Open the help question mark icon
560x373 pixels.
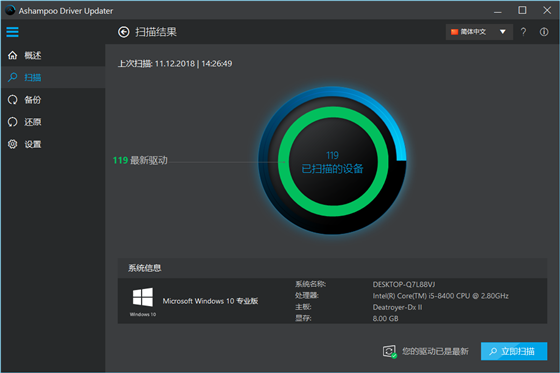523,32
